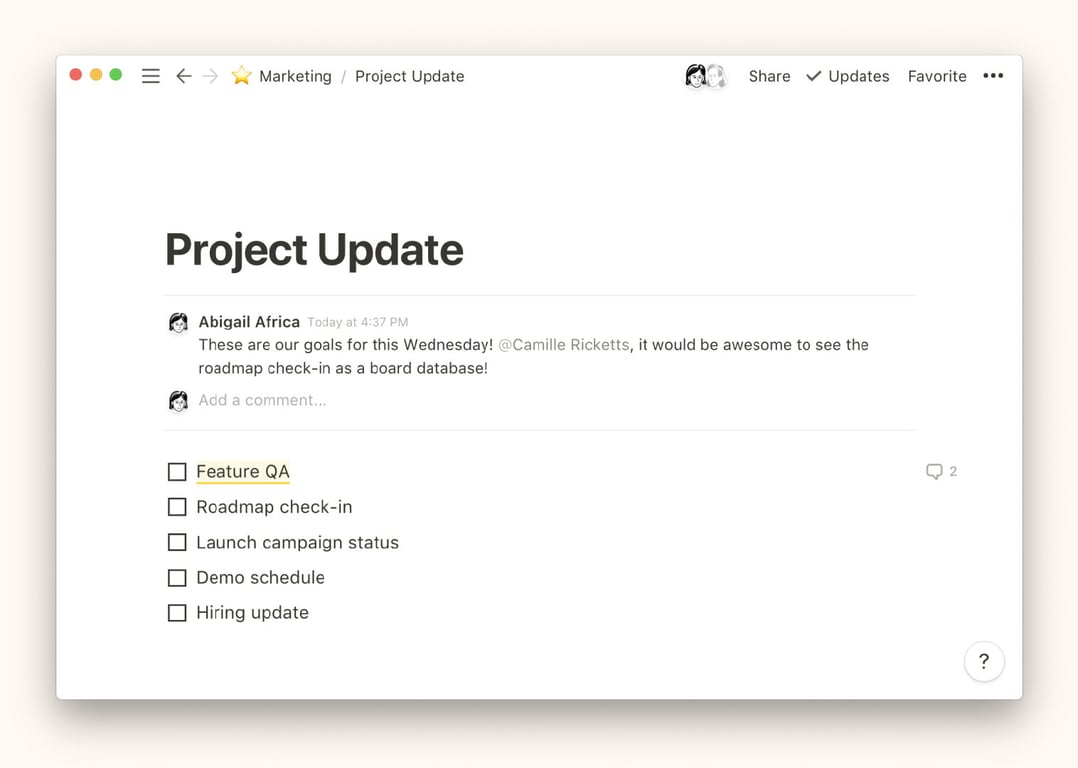This screenshot has height=768, width=1078.
Task: Mark Launch campaign status as done
Action: click(x=177, y=543)
